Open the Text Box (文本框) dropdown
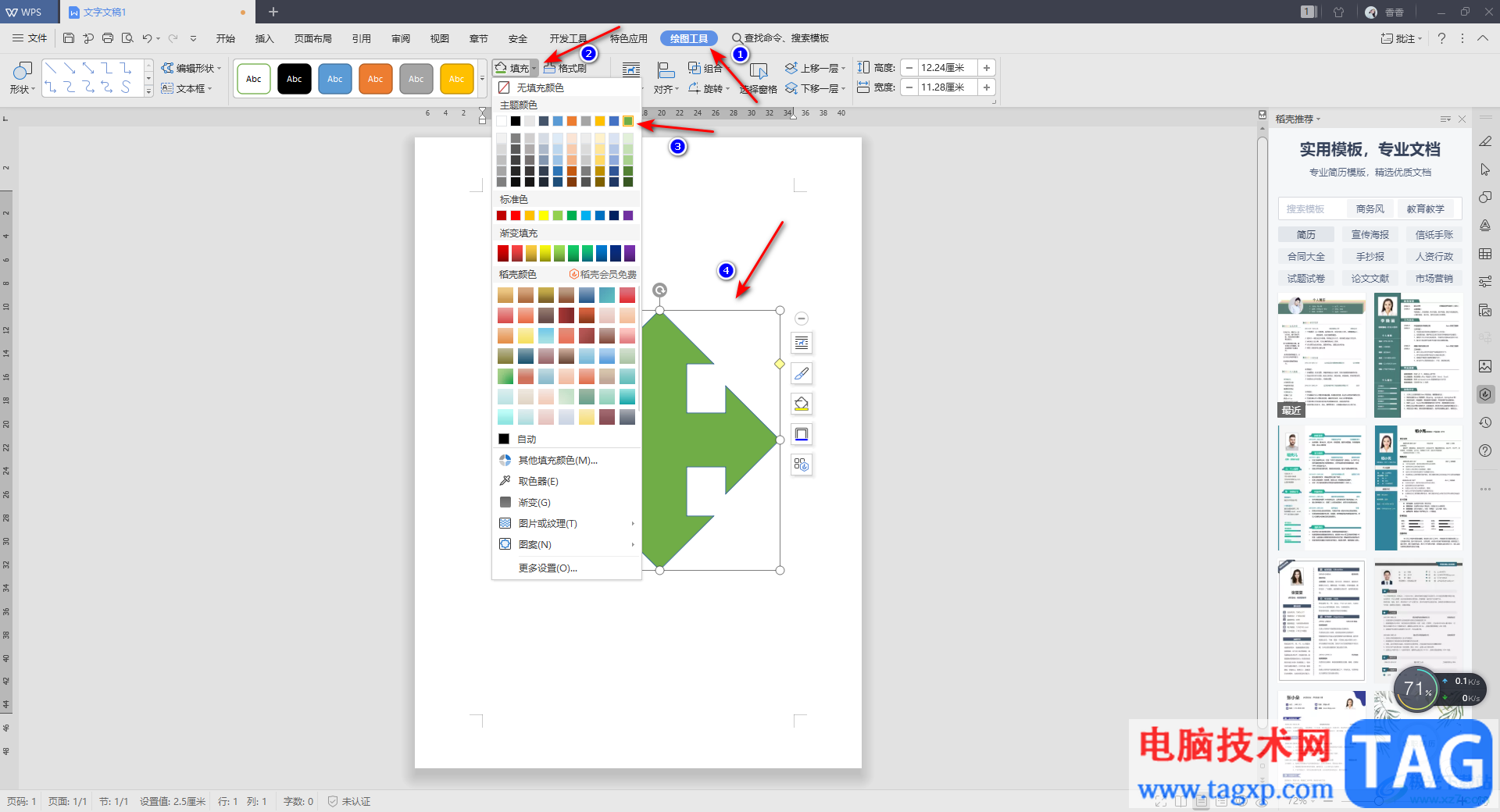1500x812 pixels. coord(187,89)
